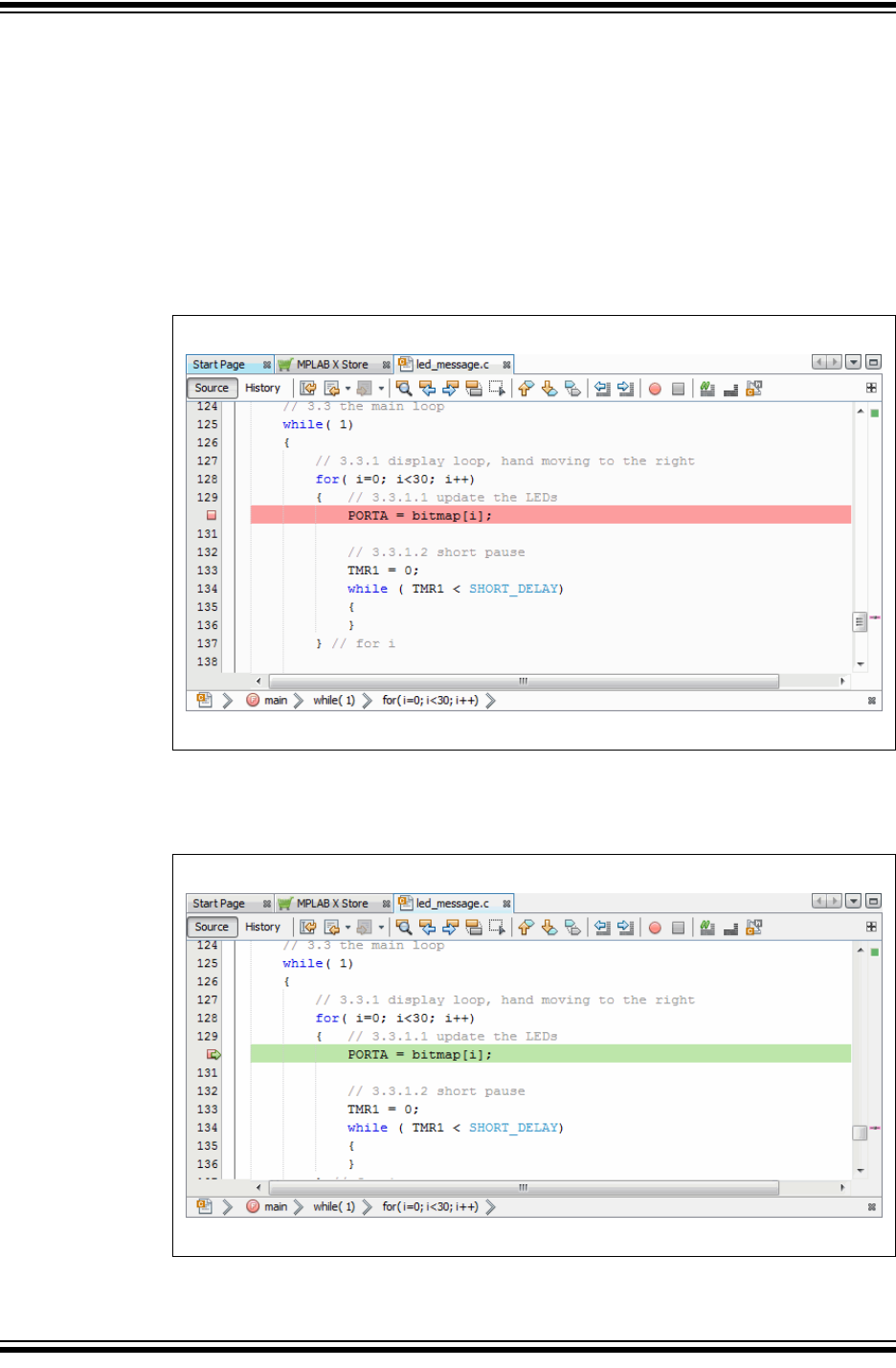The width and height of the screenshot is (896, 1368).
Task: Start macro recording in red-breakpoint editor
Action: tap(655, 389)
